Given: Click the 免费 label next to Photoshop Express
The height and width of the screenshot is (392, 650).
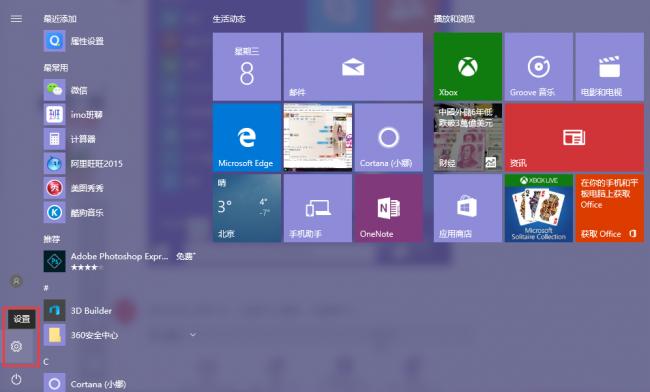Looking at the screenshot, I should point(185,256).
